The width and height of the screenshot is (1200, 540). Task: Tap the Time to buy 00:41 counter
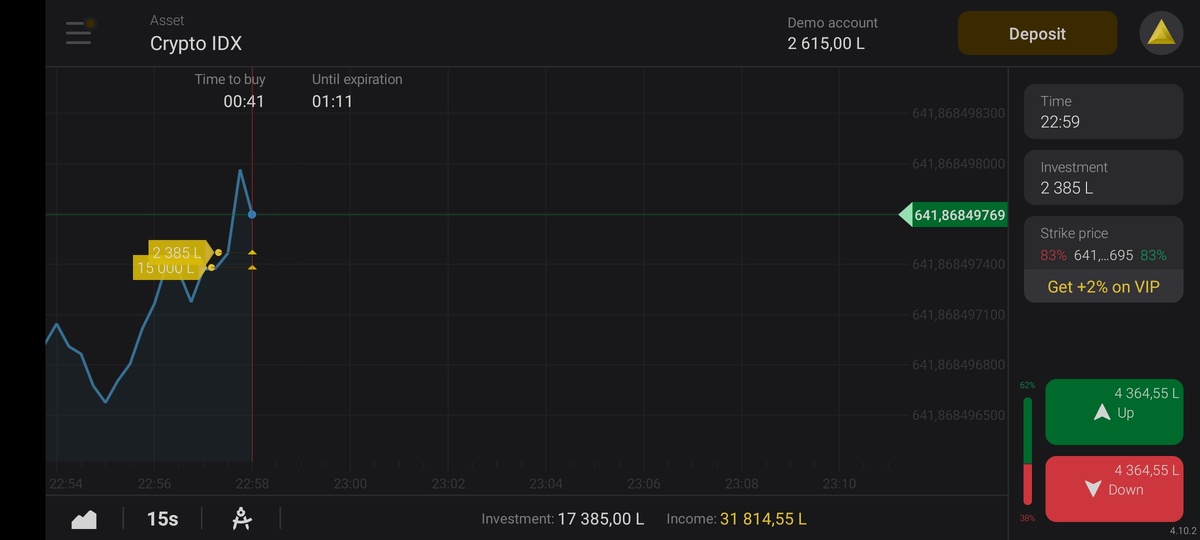click(x=230, y=90)
